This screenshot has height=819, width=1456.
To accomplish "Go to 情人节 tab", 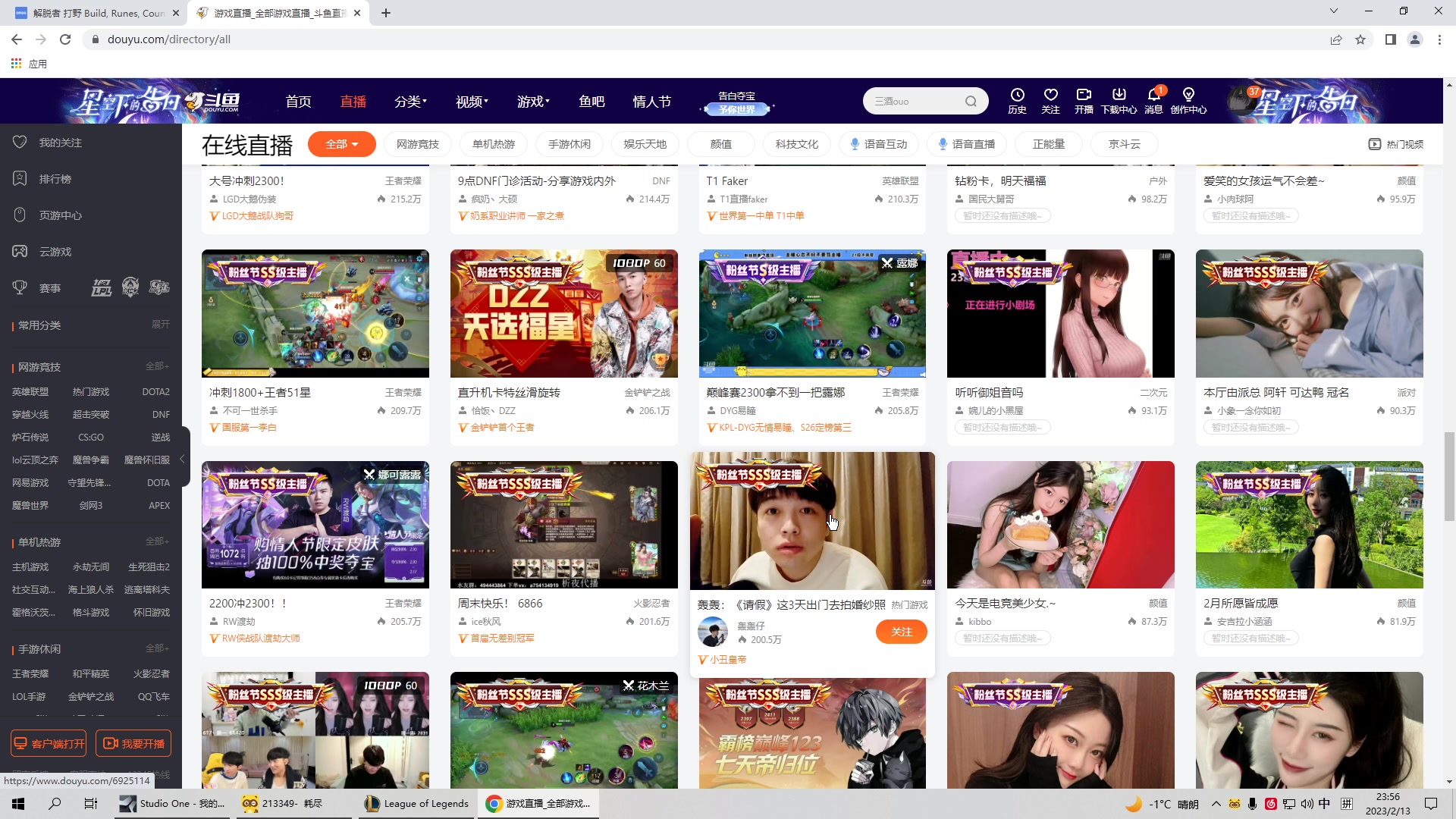I will (651, 101).
